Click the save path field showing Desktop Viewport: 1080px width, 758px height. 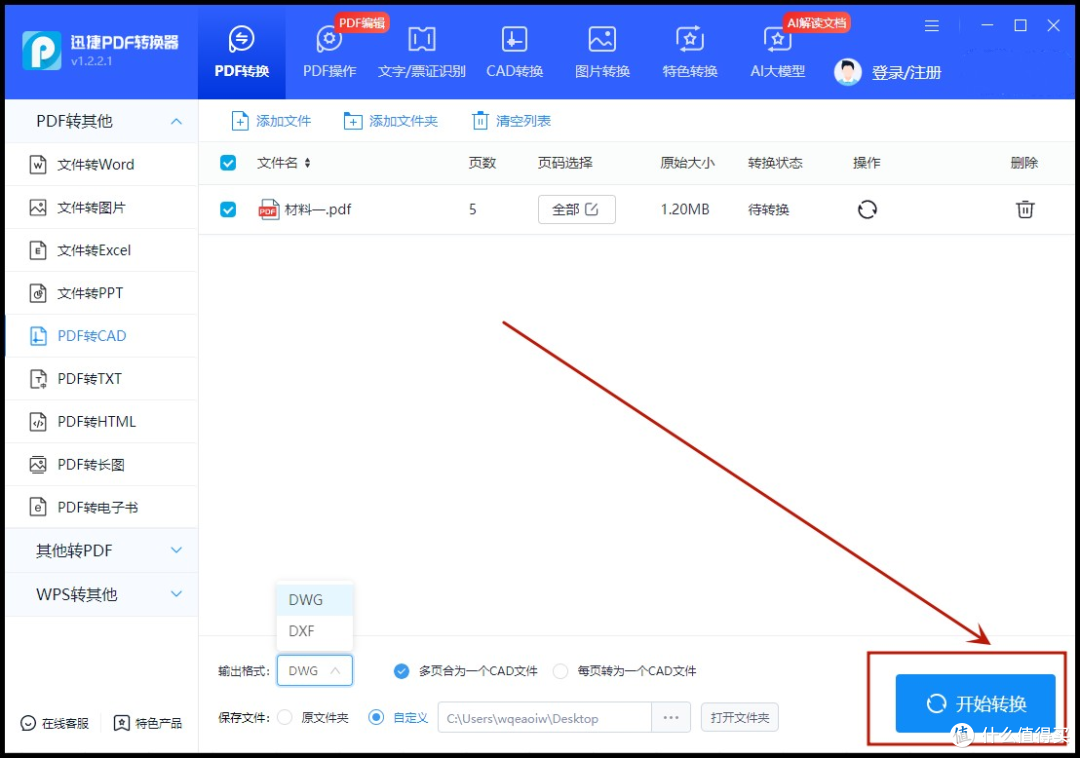click(544, 718)
